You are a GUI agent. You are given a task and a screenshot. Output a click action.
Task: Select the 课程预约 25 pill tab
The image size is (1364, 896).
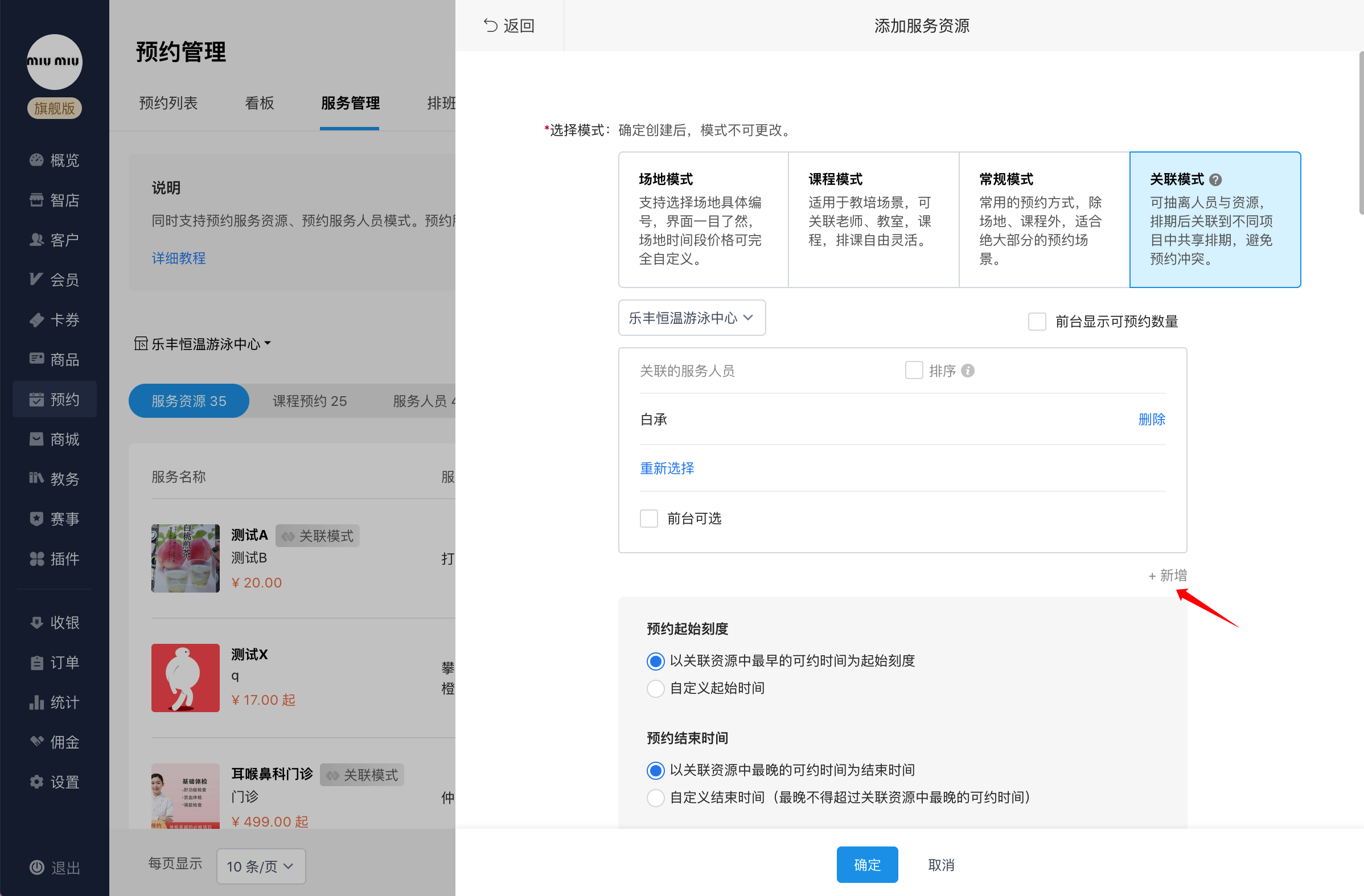310,401
